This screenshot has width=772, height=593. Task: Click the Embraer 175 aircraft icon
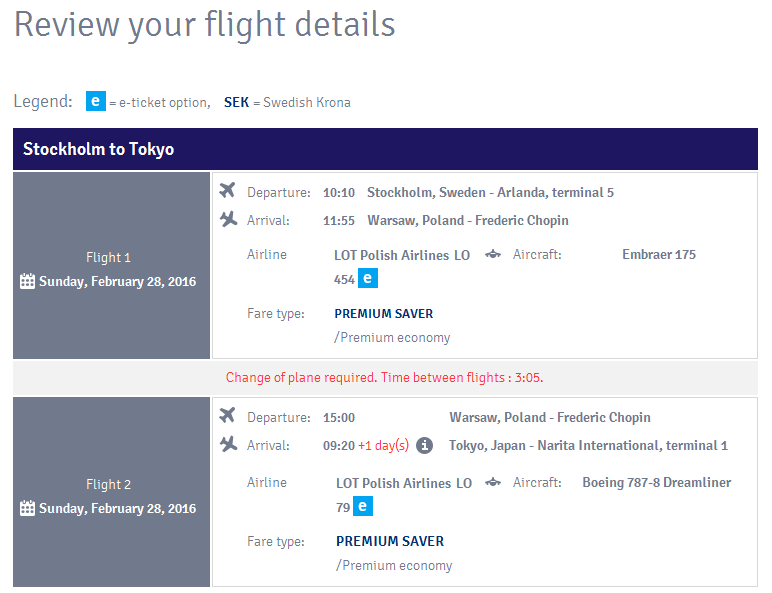coord(492,255)
